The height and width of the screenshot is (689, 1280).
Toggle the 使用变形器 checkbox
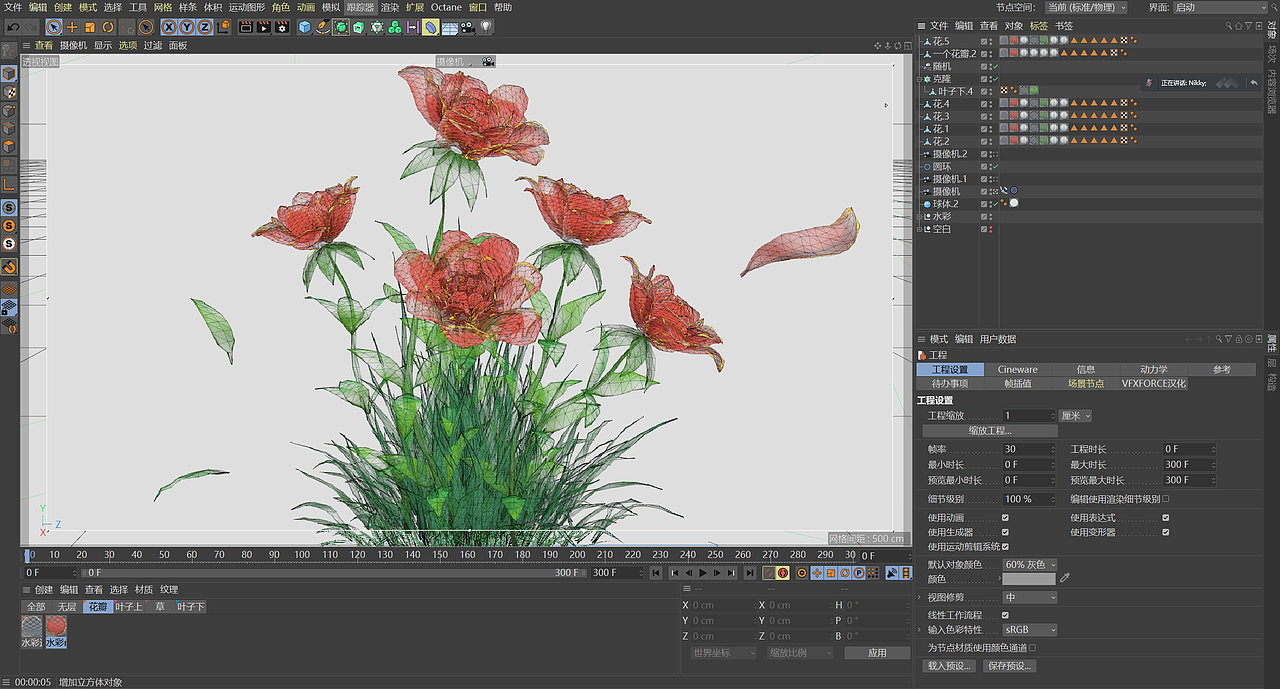pyautogui.click(x=1166, y=532)
